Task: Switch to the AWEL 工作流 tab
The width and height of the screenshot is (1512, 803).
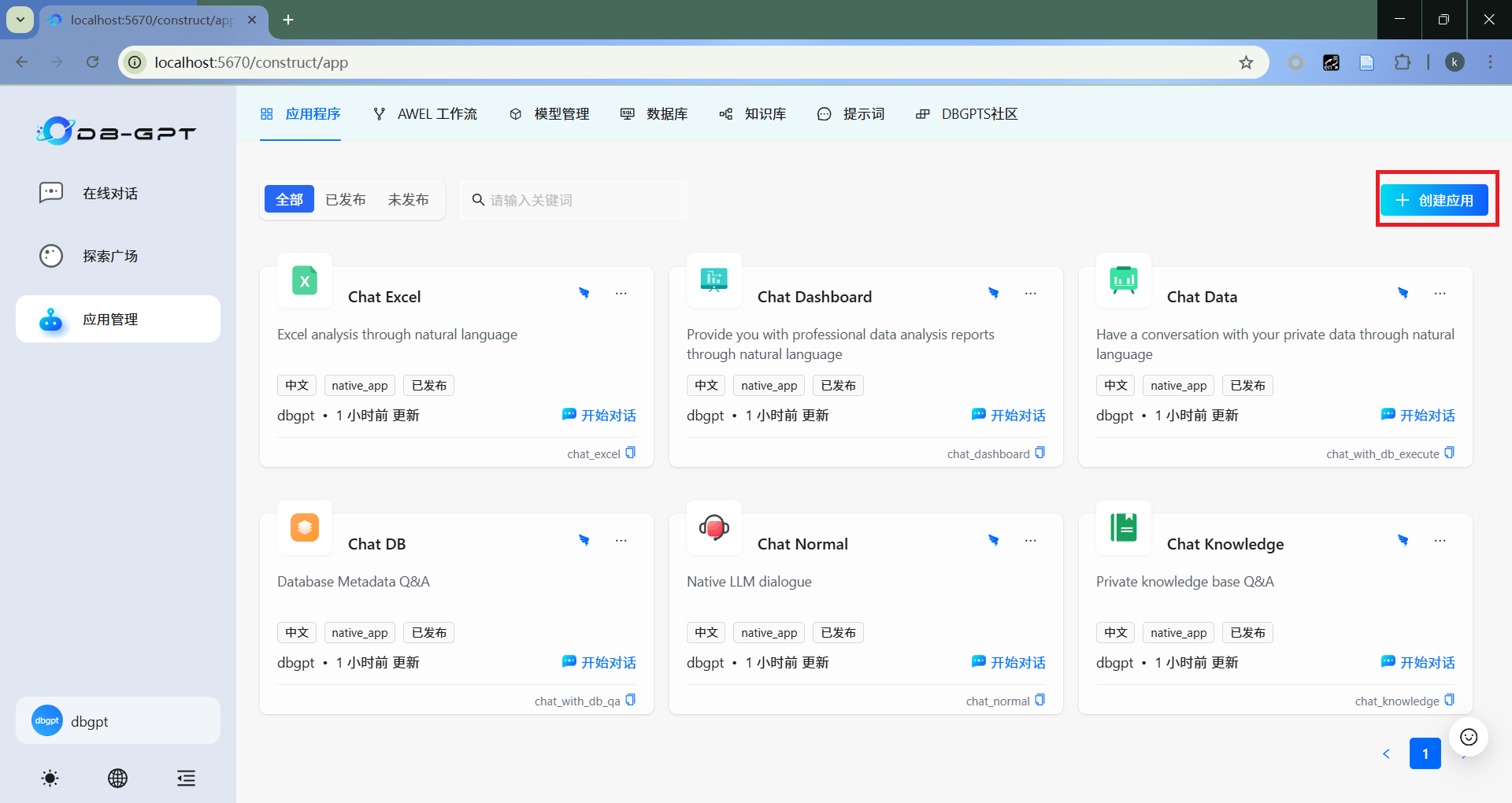Action: [x=425, y=114]
